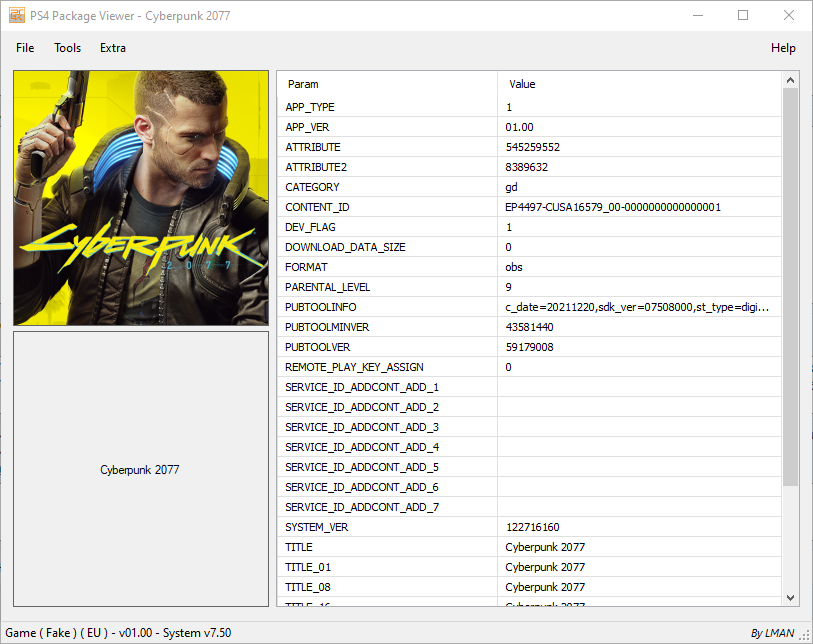Click the Param column header
Viewport: 813px width, 644px height.
303,85
